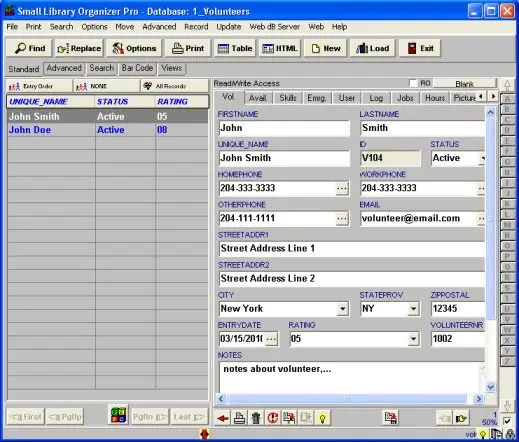This screenshot has width=519, height=442.
Task: Click vertical scrollbar down arrow of form
Action: point(490,387)
